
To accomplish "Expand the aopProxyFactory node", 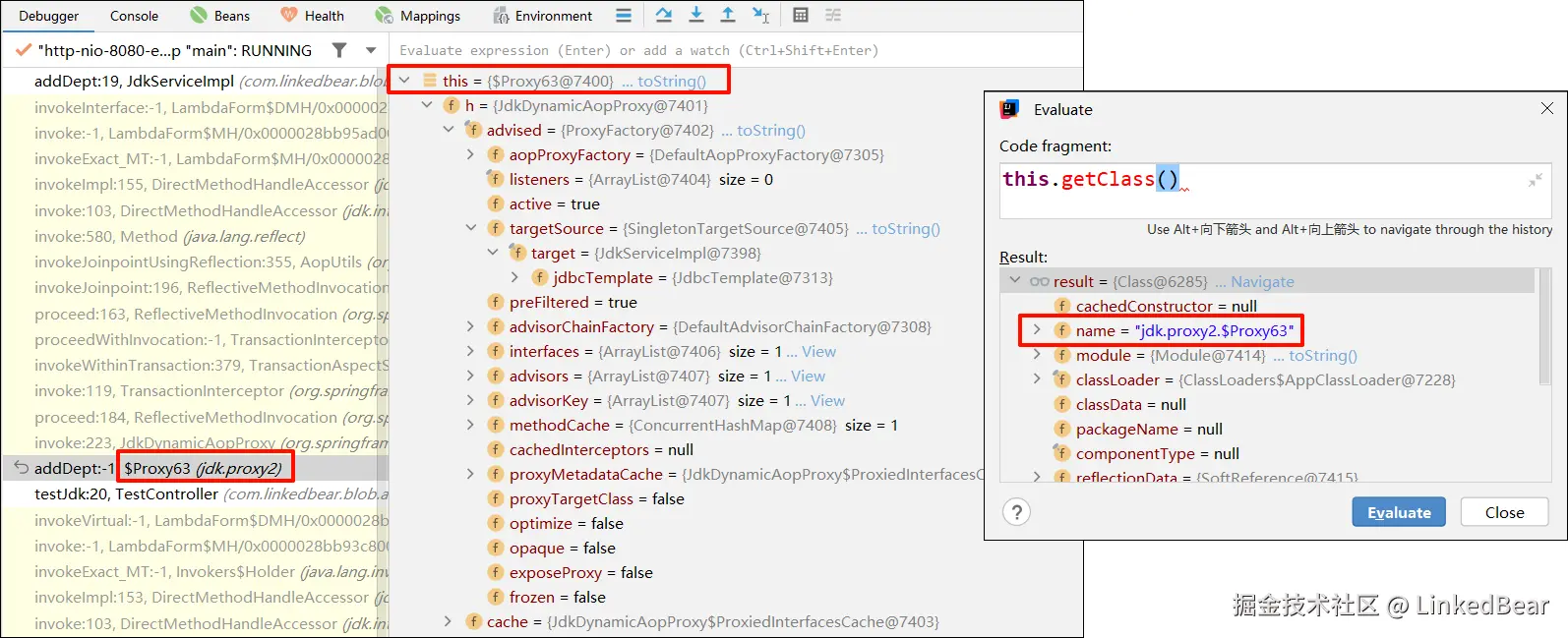I will [470, 154].
